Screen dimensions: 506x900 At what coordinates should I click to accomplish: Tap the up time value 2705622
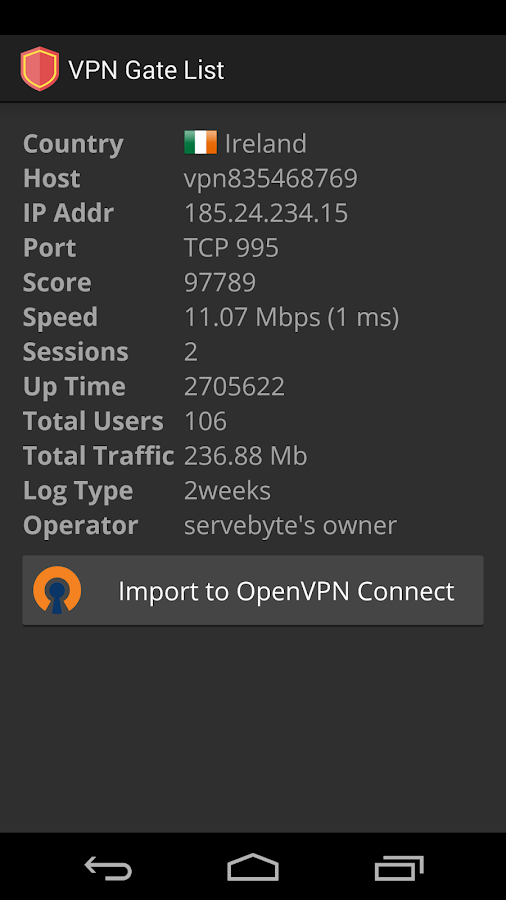[x=234, y=387]
